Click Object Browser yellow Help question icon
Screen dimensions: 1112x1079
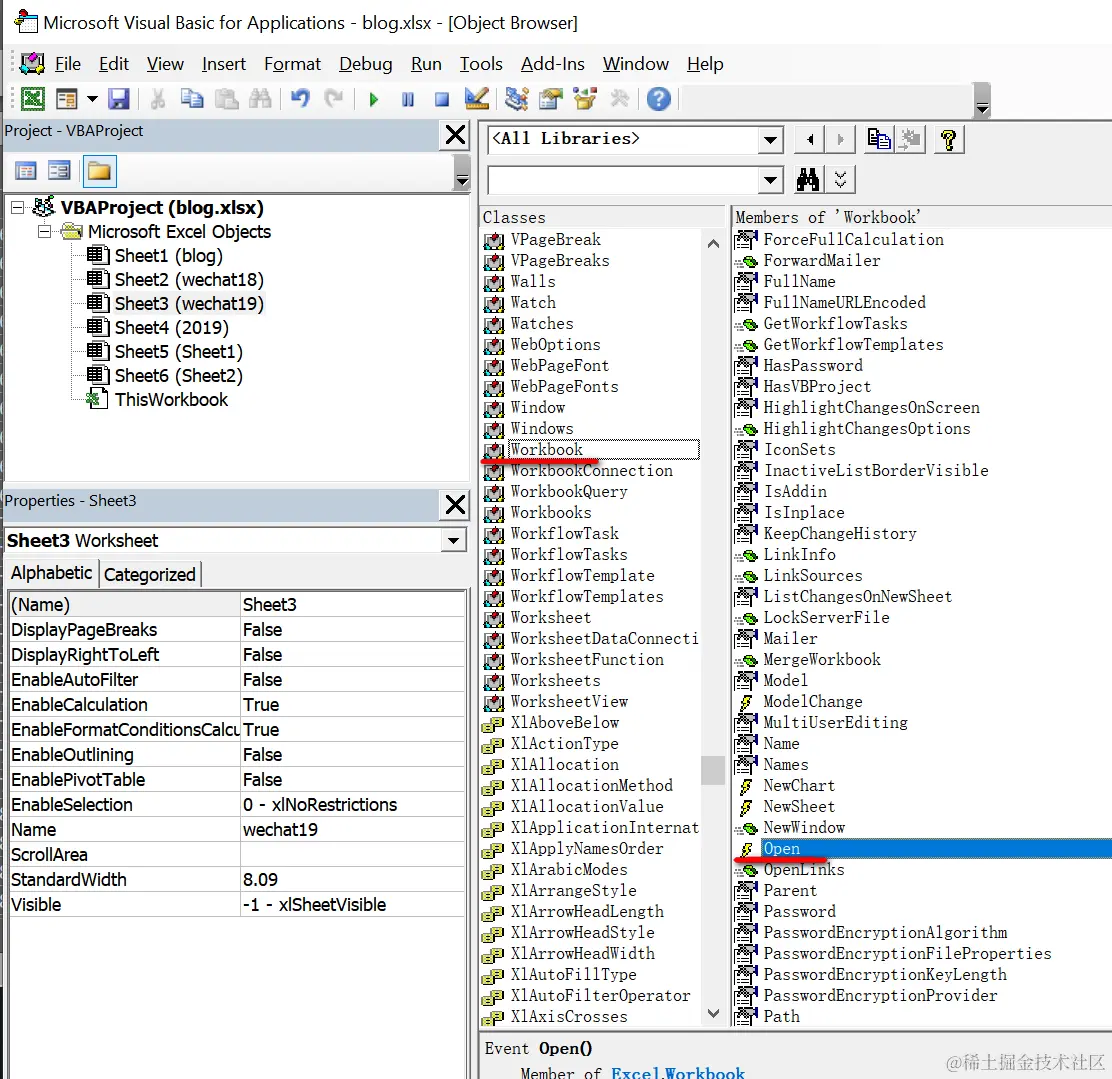click(x=949, y=140)
